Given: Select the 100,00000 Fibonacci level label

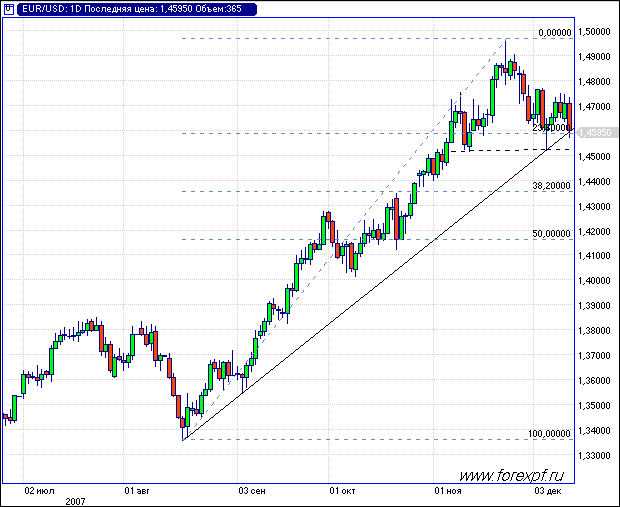Looking at the screenshot, I should (x=549, y=434).
